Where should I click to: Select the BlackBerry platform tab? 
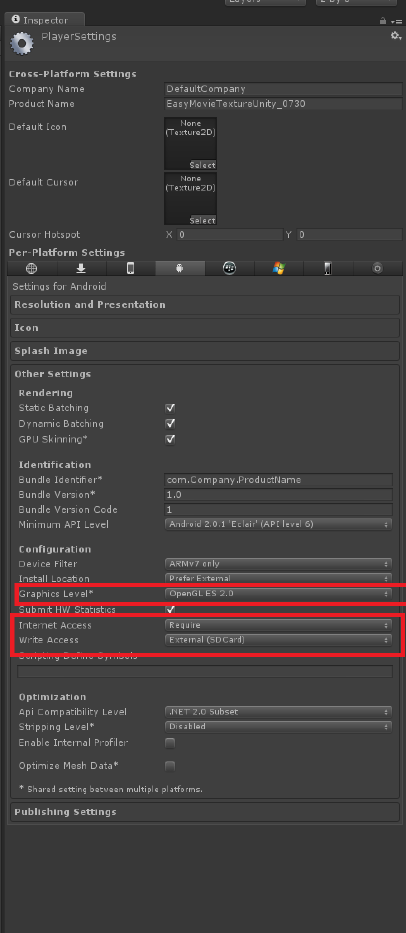[229, 268]
